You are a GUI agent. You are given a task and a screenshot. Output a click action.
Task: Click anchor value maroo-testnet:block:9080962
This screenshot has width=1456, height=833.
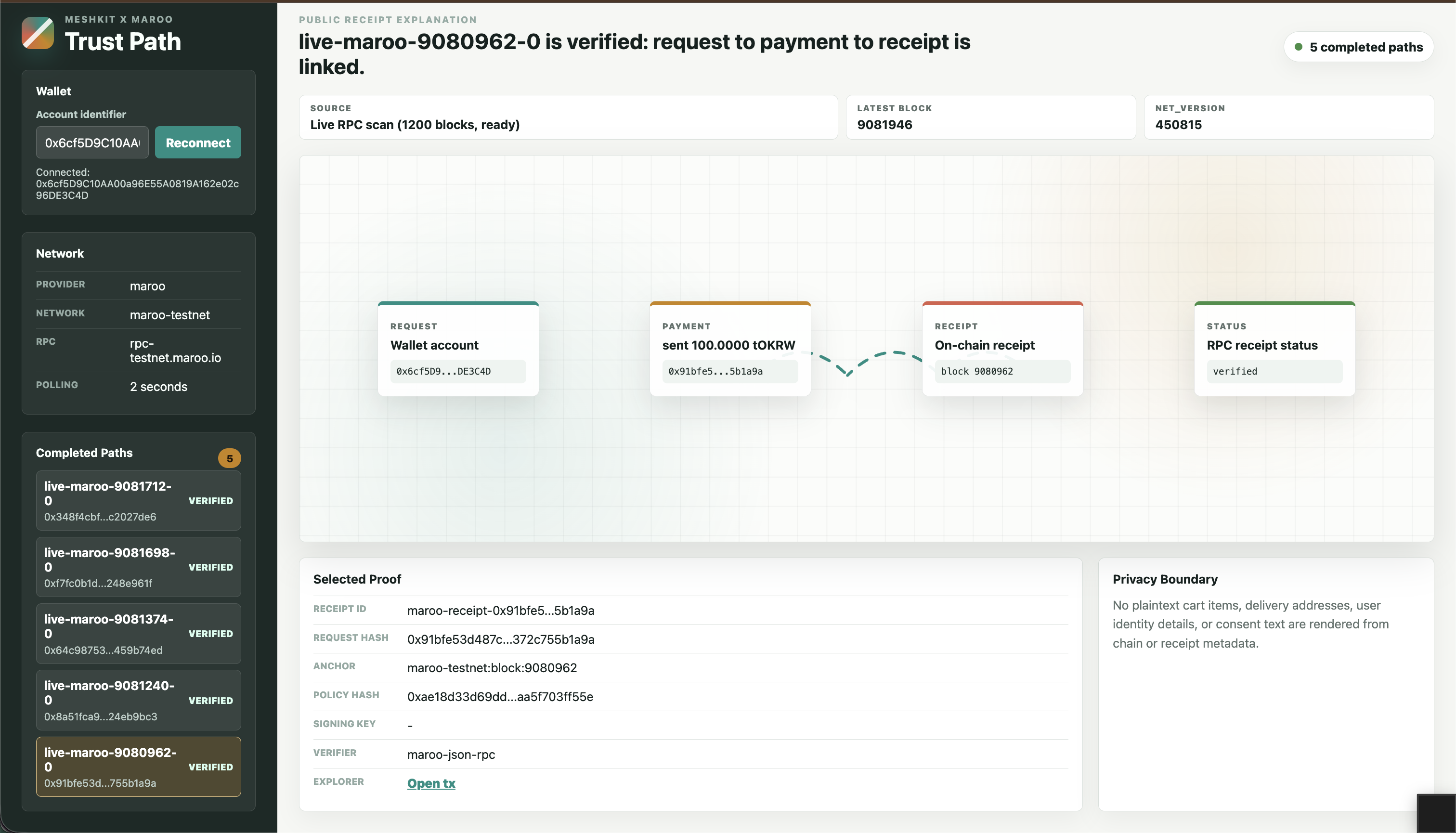click(492, 668)
